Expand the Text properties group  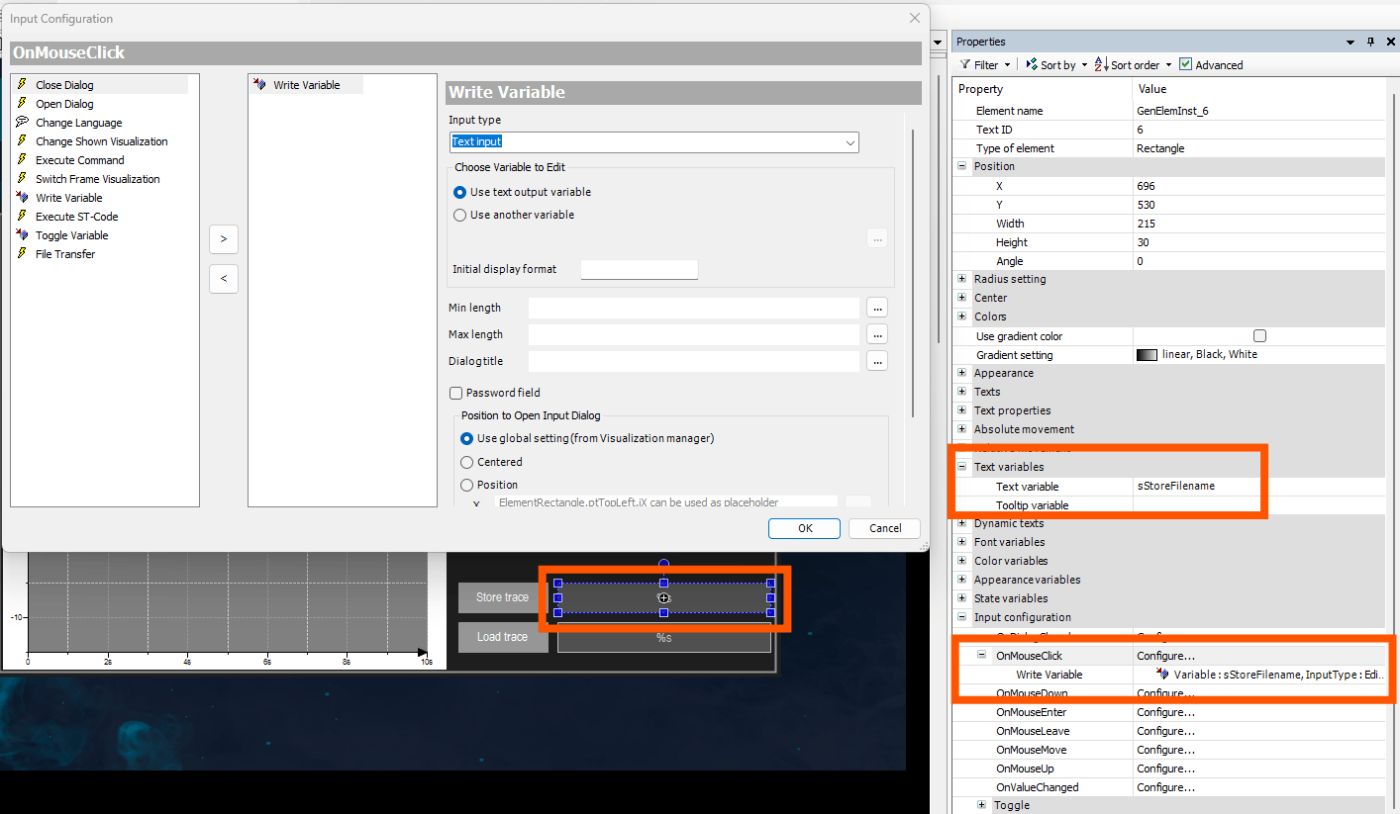point(962,411)
